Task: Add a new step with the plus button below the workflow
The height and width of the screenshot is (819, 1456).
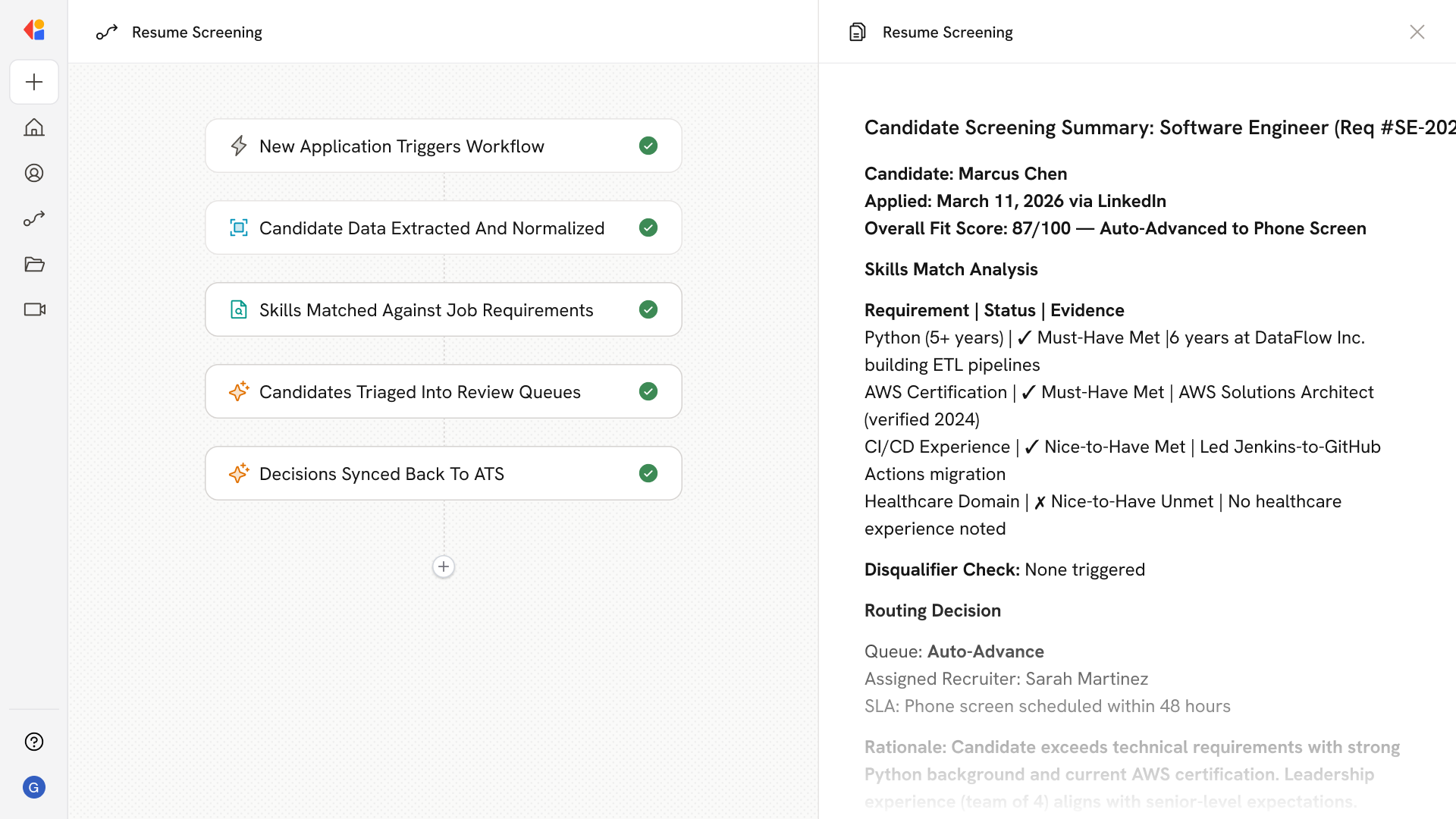Action: (x=444, y=566)
